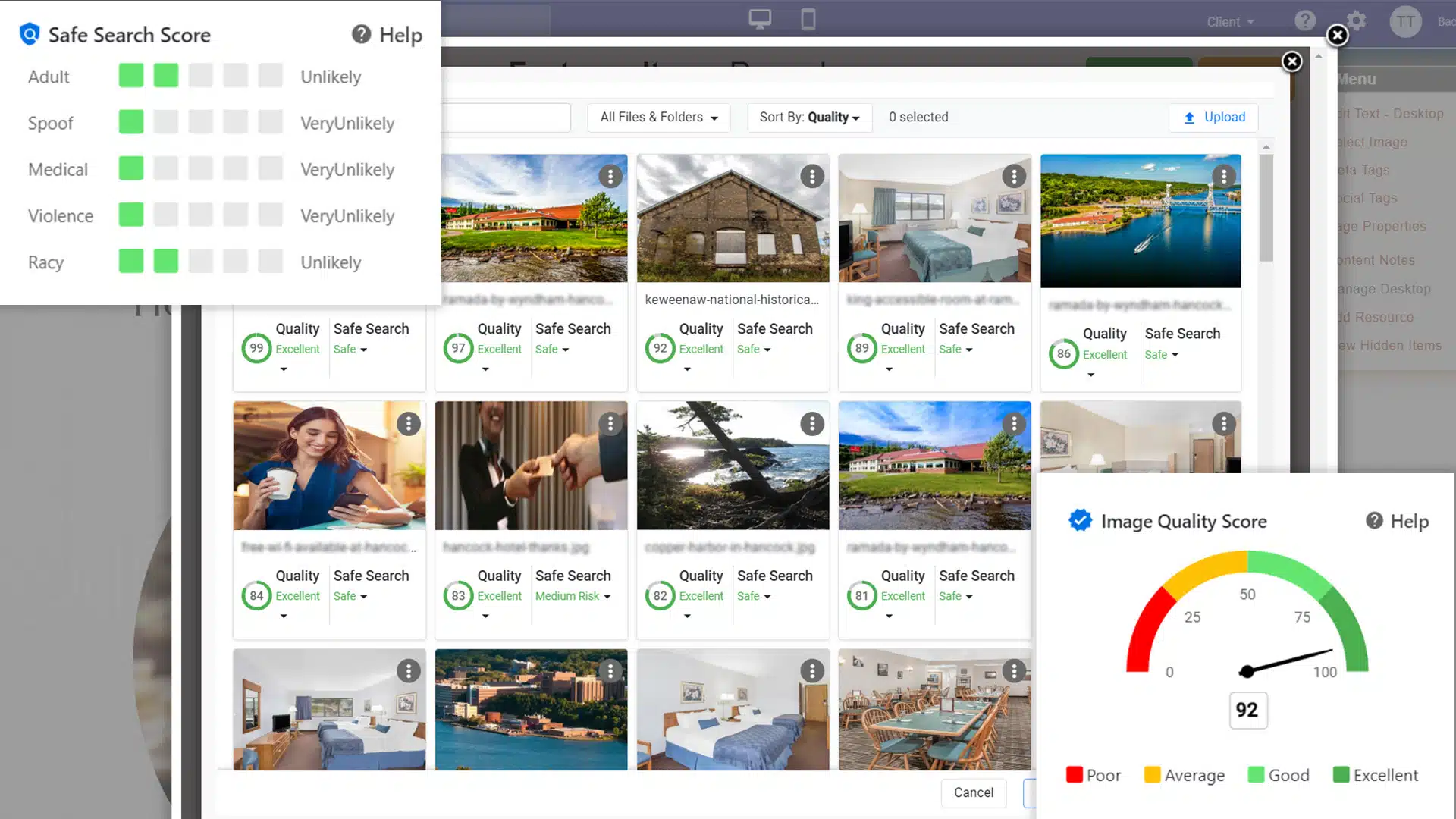Click the mobile preview phone icon
This screenshot has height=819, width=1456.
tap(808, 20)
